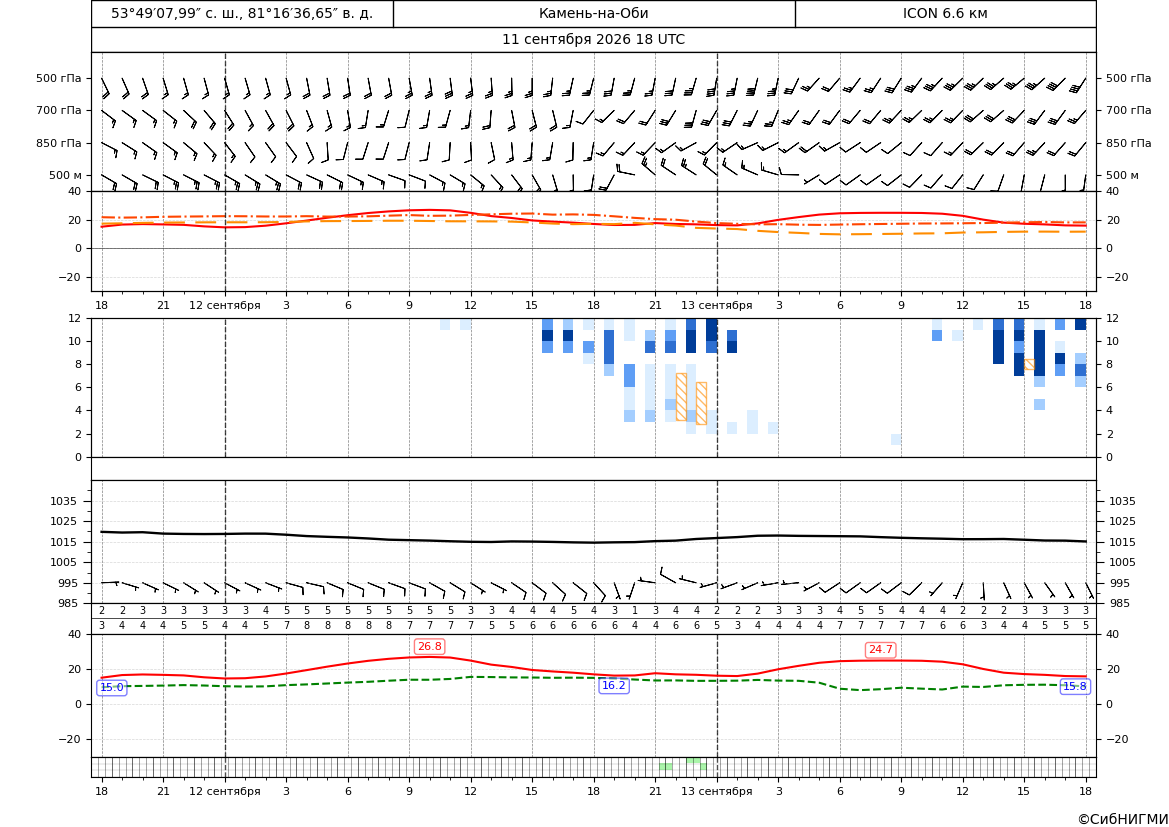The width and height of the screenshot is (1169, 827).
Task: Click the СибНИГМИ copyright text
Action: click(1123, 819)
